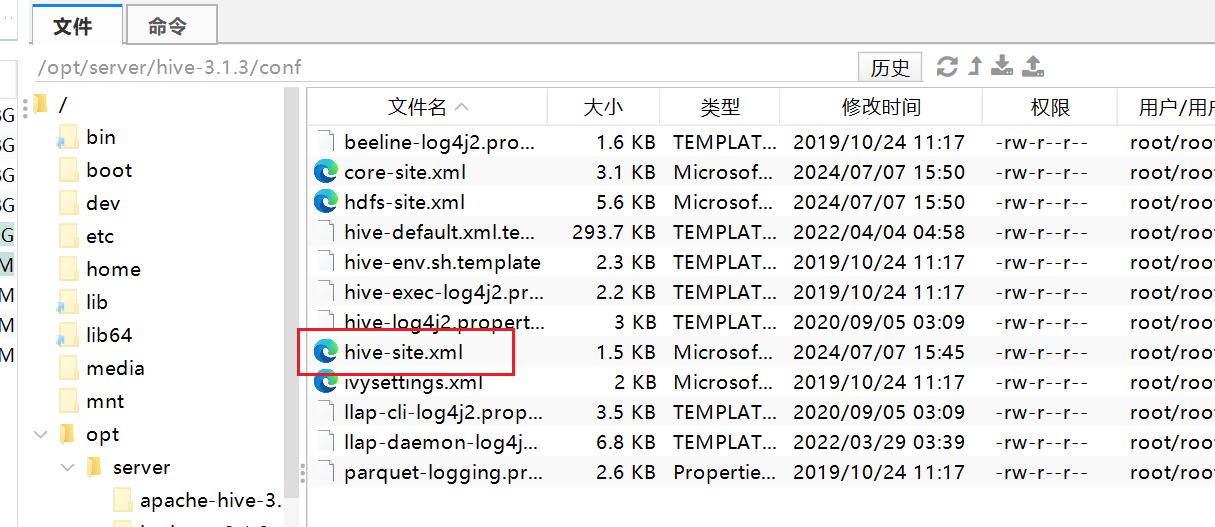
Task: Click the file icon of hive-env.sh.template
Action: [x=325, y=262]
